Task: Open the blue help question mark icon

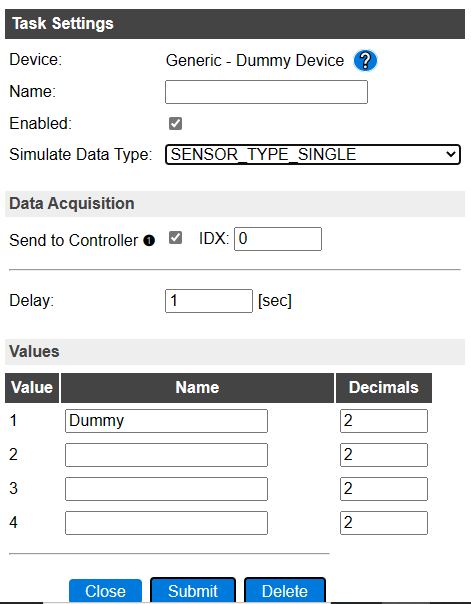Action: (x=365, y=61)
